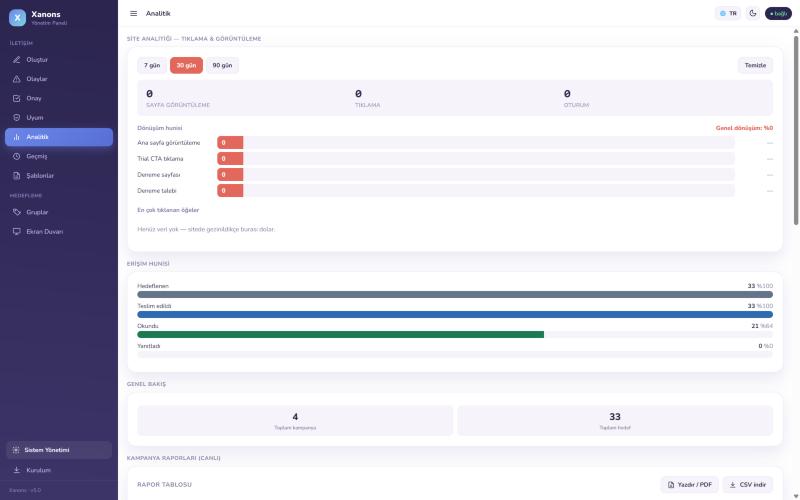Open Oluştur via its pencil icon
800x500 pixels.
16,60
